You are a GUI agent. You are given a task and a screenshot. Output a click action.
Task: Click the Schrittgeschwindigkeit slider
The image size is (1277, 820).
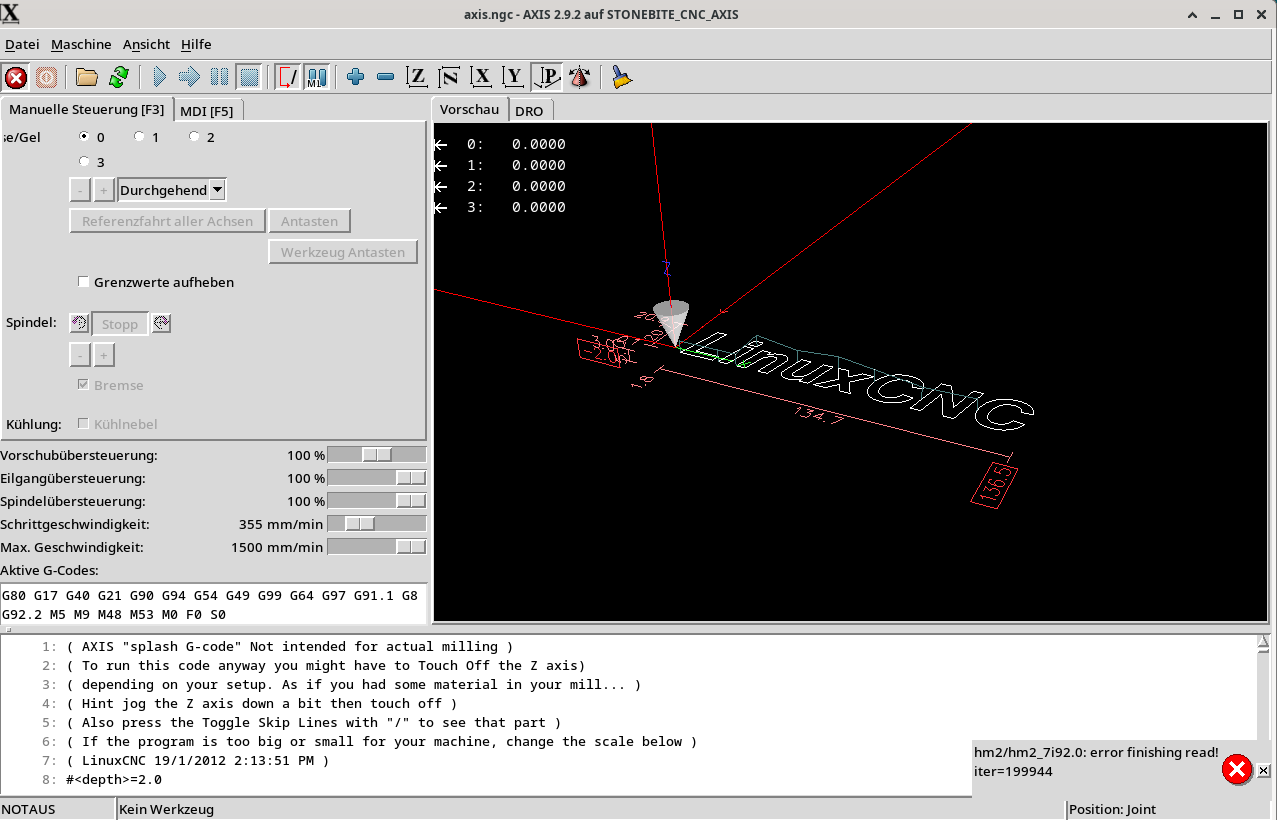click(377, 524)
